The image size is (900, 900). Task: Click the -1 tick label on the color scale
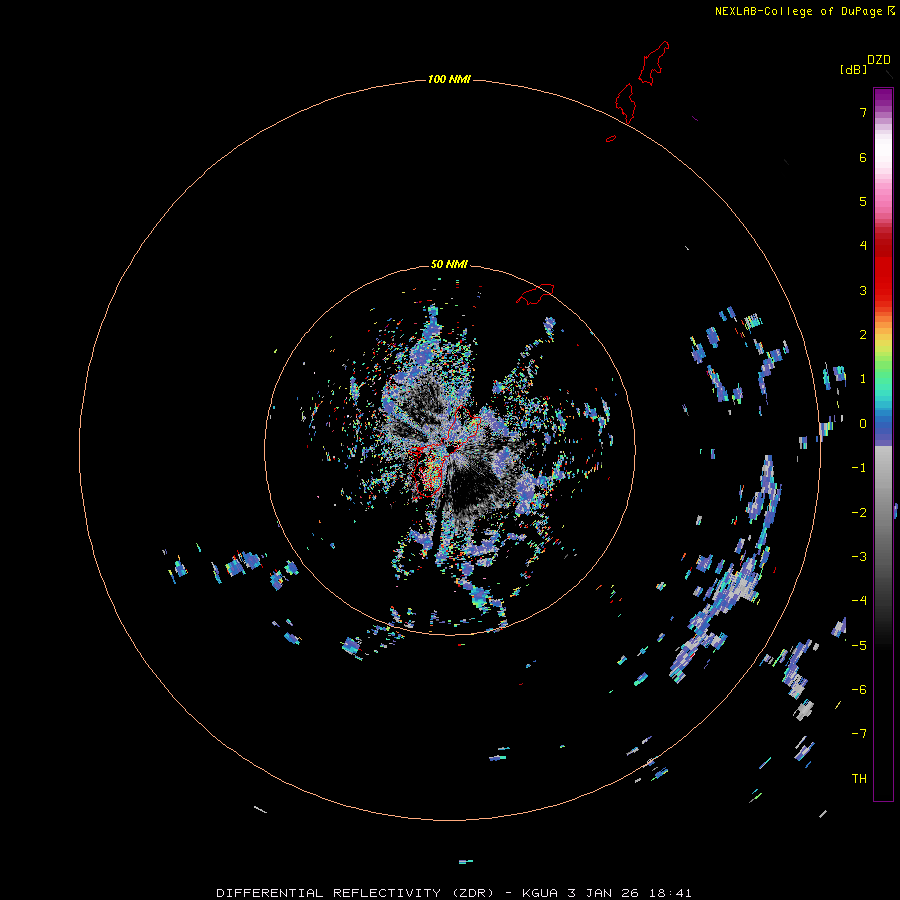coord(859,468)
